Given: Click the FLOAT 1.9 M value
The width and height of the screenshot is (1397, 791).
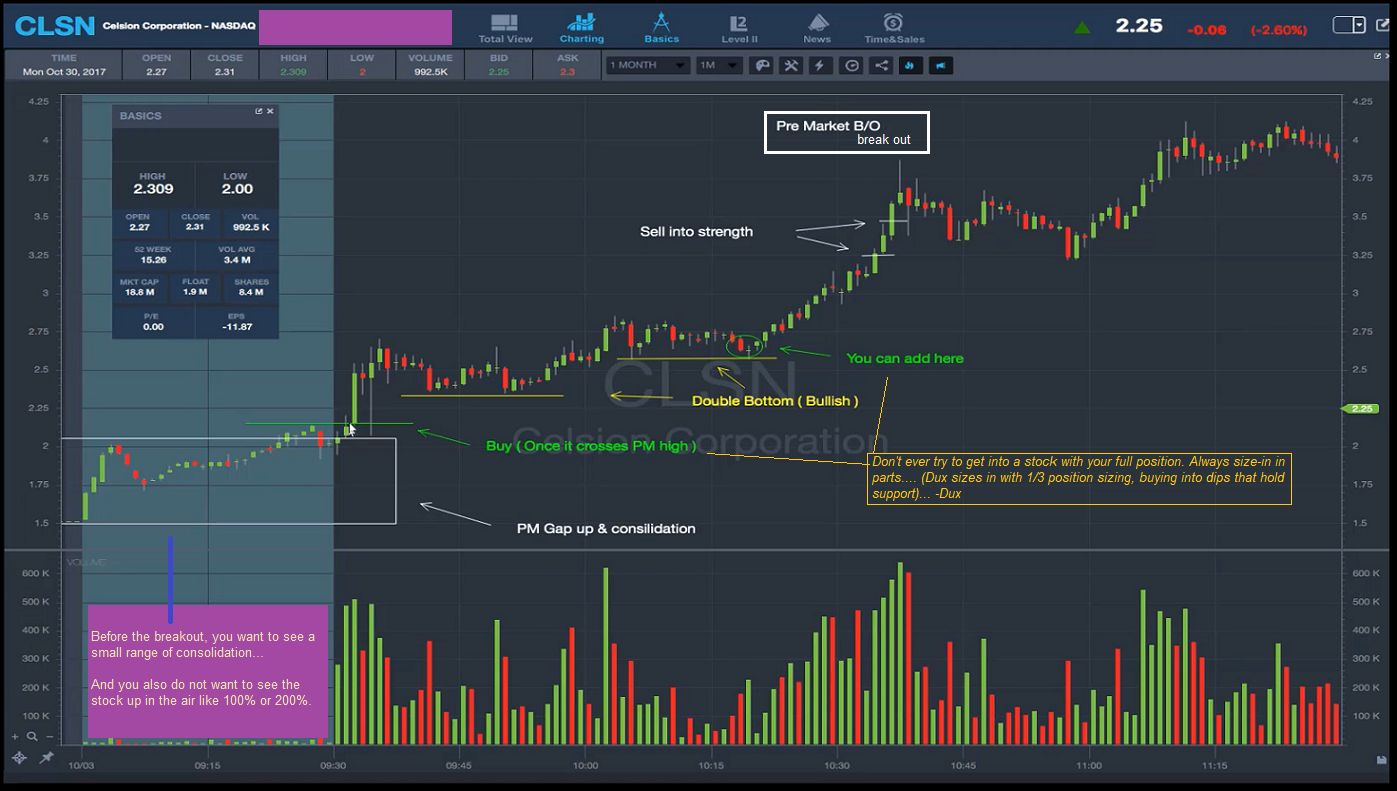Looking at the screenshot, I should point(196,288).
